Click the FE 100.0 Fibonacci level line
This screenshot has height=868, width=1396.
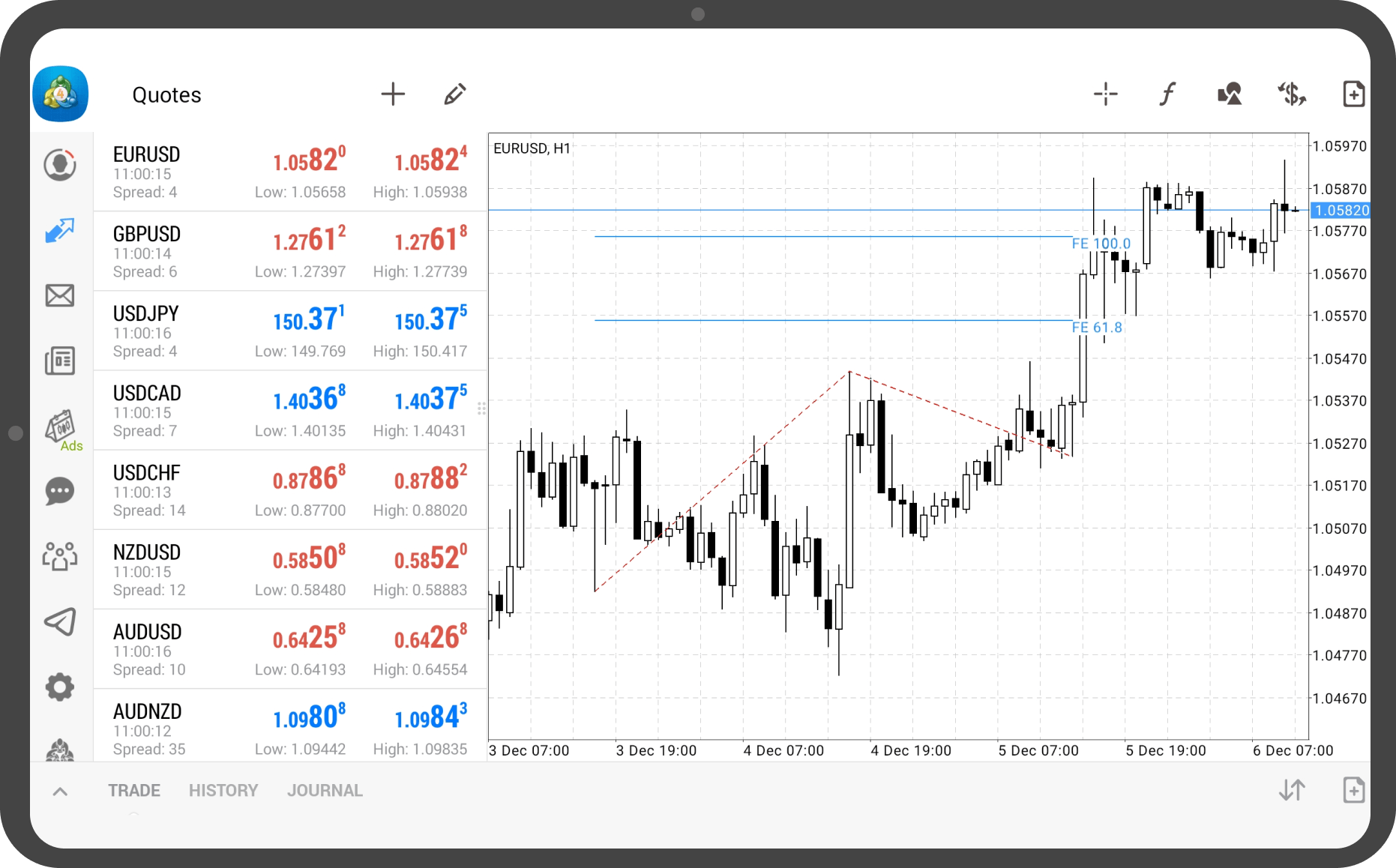click(825, 237)
